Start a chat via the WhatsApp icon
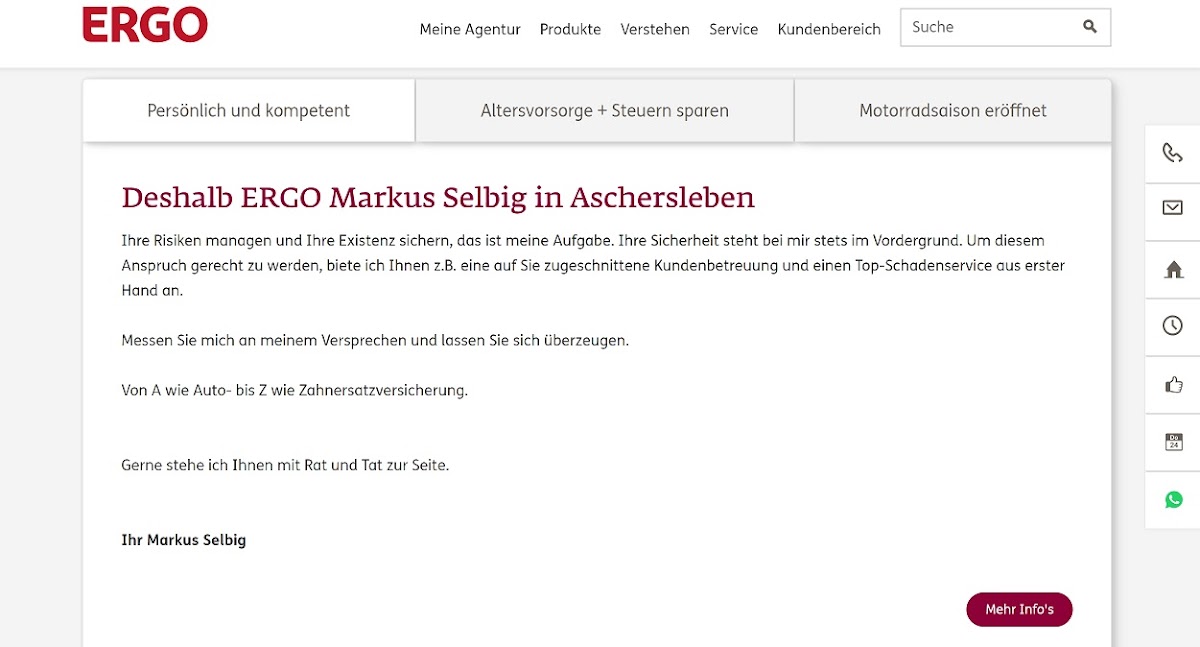Image resolution: width=1200 pixels, height=647 pixels. (1173, 500)
